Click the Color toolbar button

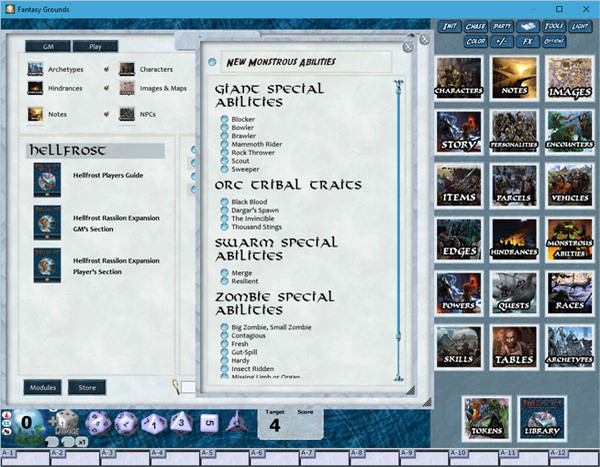tap(475, 41)
